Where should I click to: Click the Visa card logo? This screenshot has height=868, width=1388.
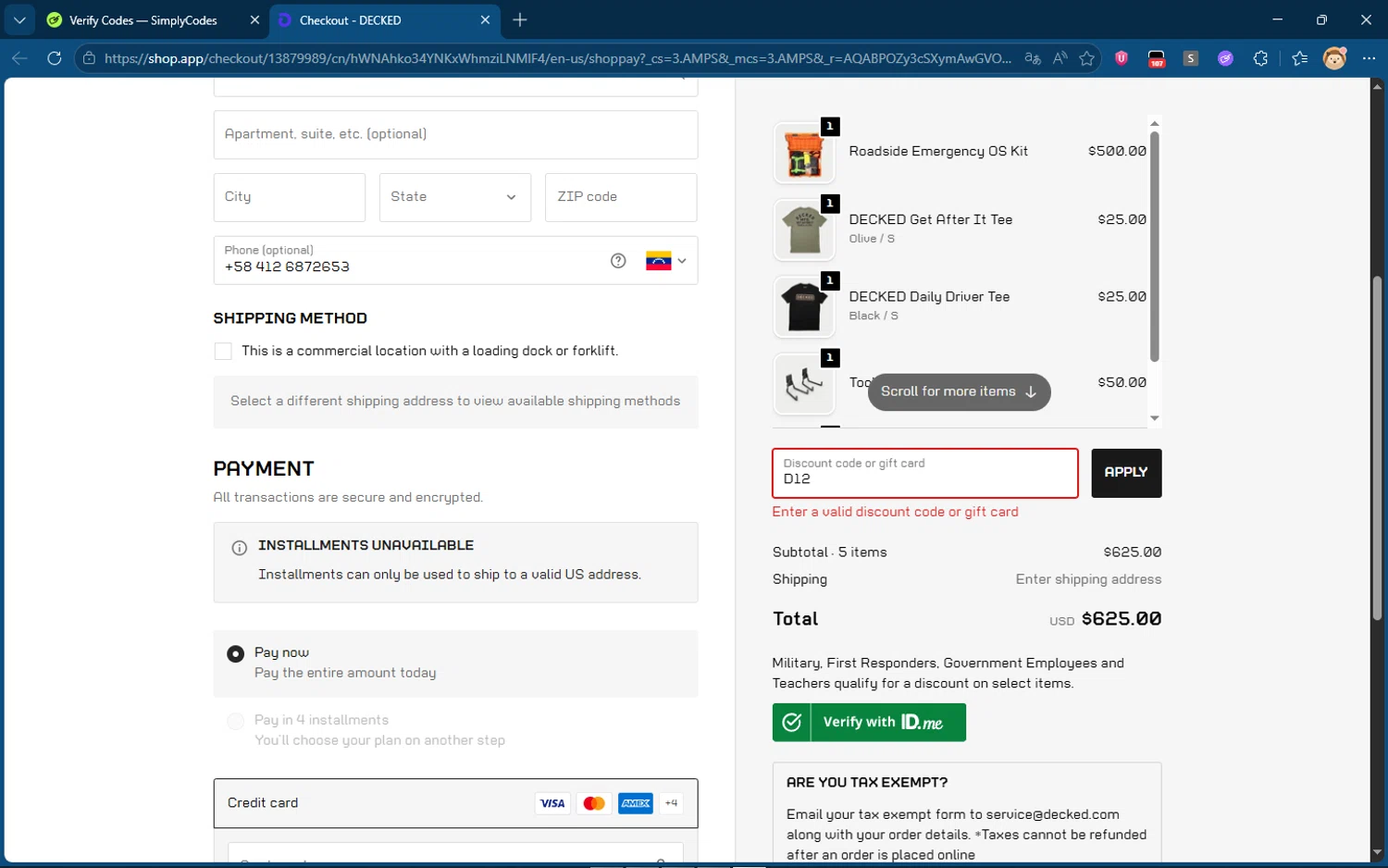point(552,803)
